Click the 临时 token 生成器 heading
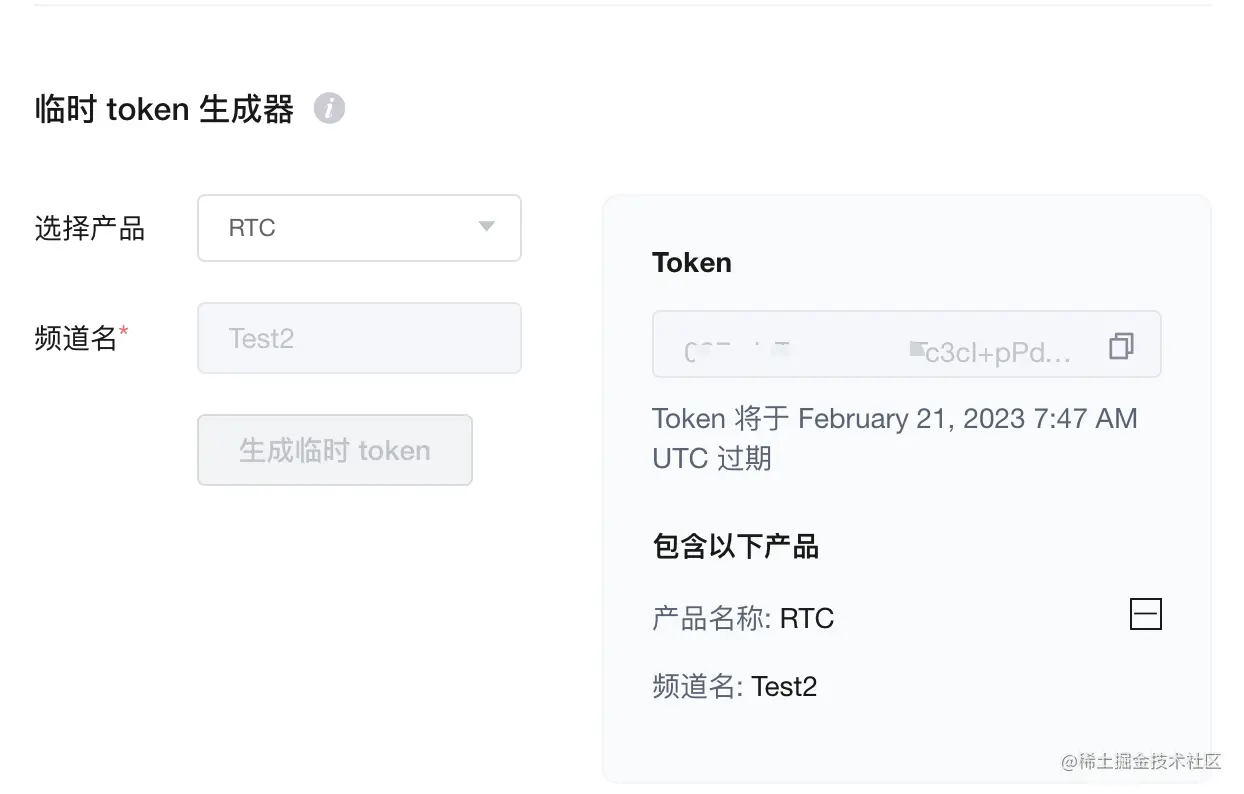 164,108
